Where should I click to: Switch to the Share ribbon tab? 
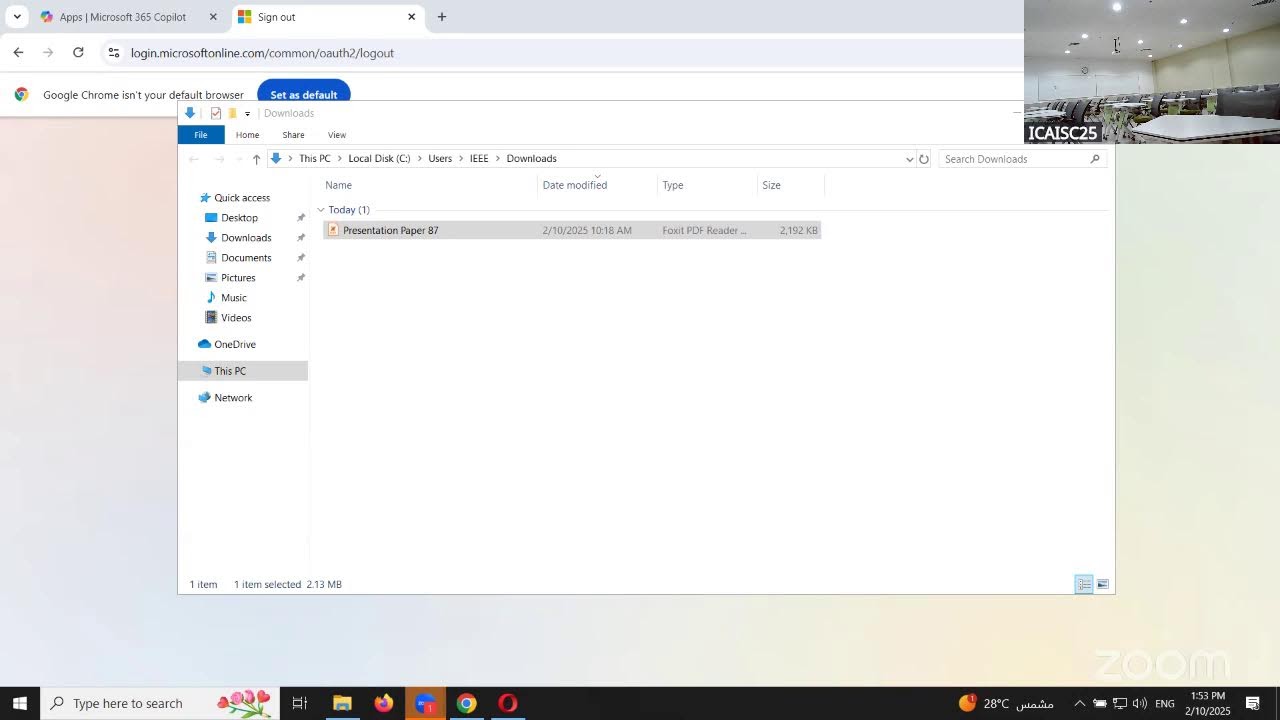click(293, 135)
